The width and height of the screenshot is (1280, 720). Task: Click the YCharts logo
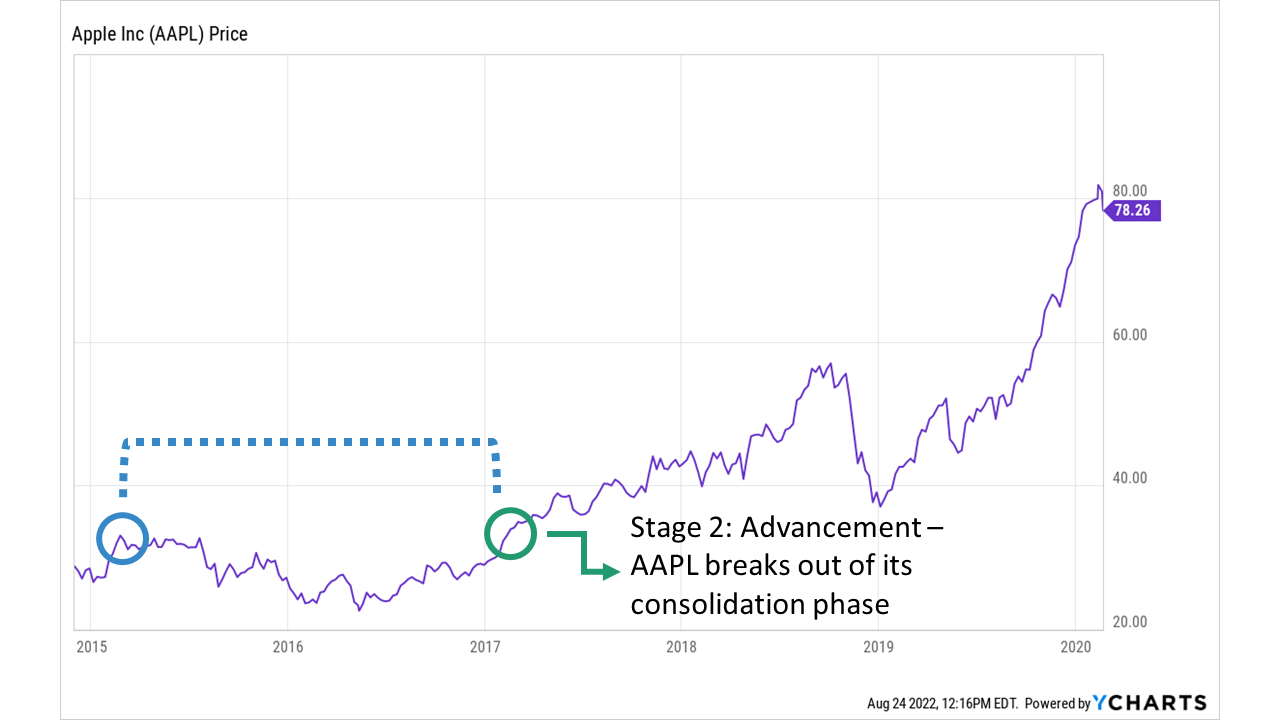click(1150, 703)
